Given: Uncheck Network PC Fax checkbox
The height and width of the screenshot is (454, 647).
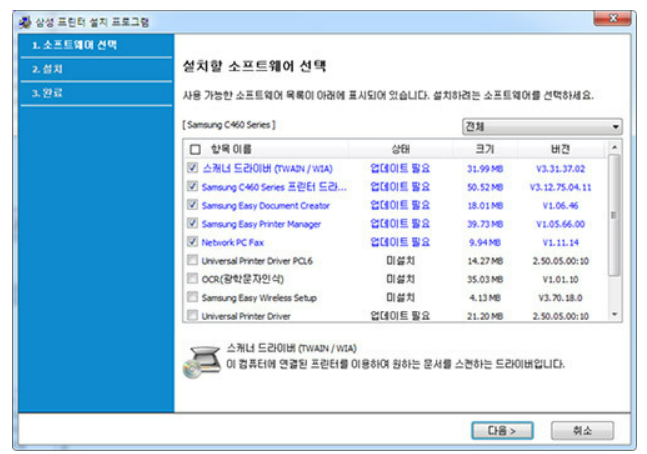Looking at the screenshot, I should pos(192,241).
